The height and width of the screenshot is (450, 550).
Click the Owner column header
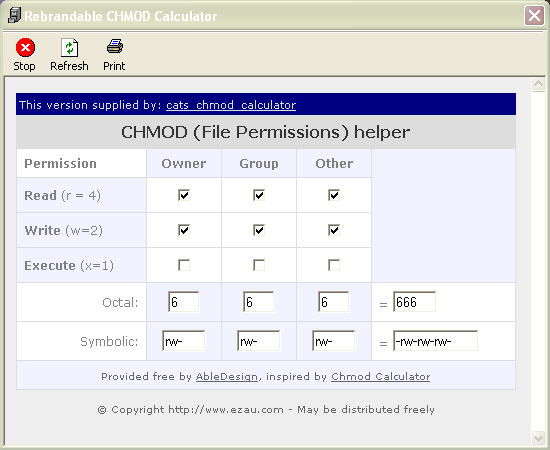pyautogui.click(x=184, y=163)
